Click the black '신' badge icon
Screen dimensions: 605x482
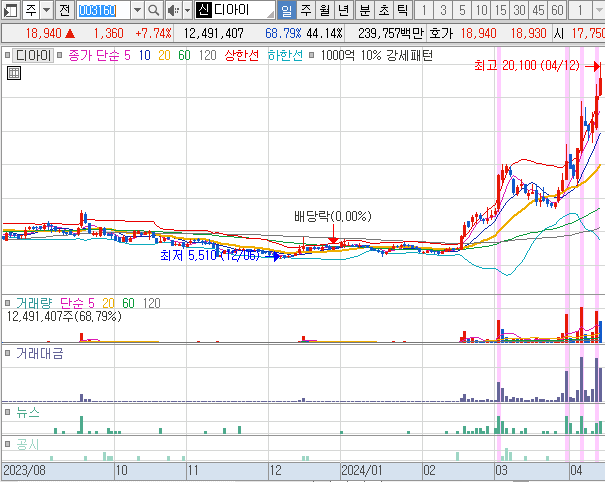204,10
